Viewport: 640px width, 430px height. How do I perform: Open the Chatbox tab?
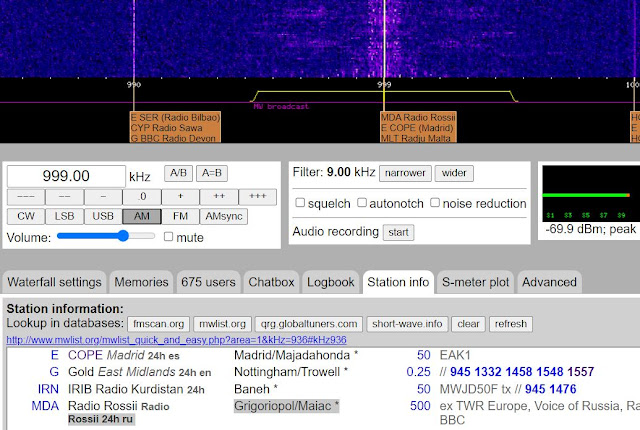[271, 282]
